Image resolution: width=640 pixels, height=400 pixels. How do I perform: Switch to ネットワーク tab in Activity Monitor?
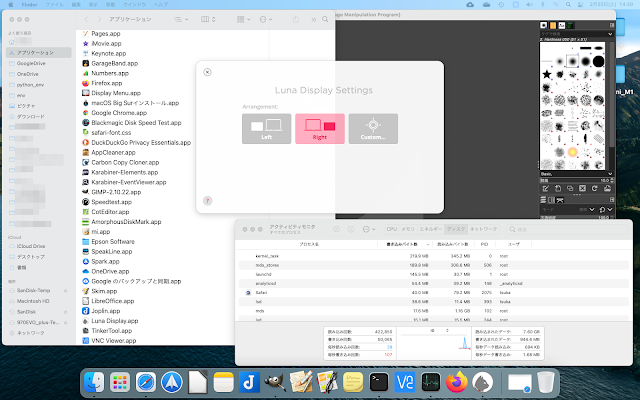coord(483,229)
